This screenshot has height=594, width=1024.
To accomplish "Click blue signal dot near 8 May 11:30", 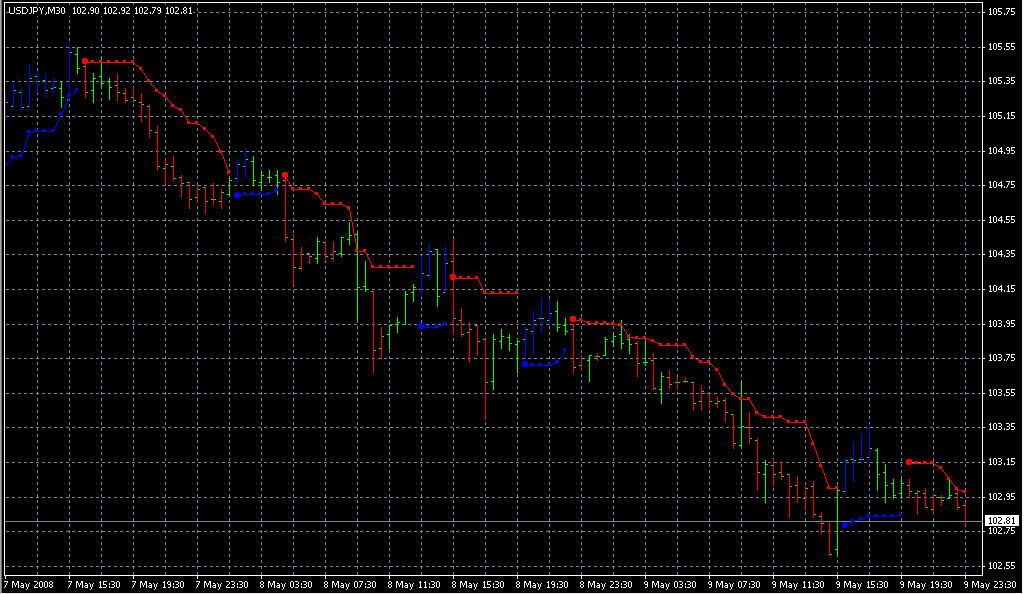I will point(421,326).
